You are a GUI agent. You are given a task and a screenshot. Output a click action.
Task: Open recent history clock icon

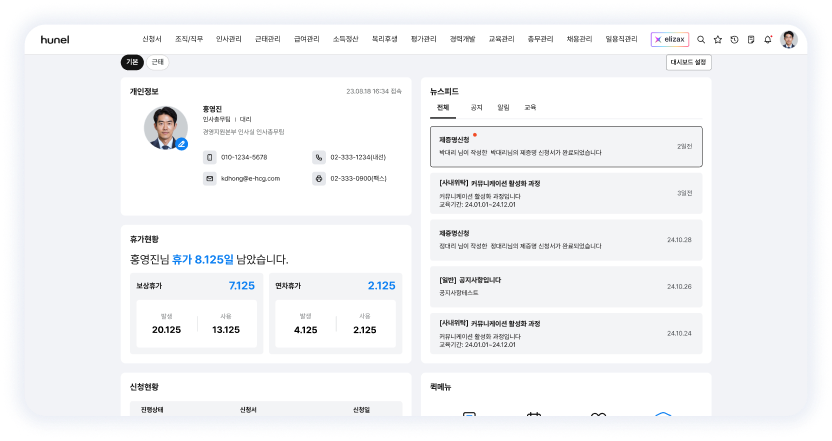(734, 40)
